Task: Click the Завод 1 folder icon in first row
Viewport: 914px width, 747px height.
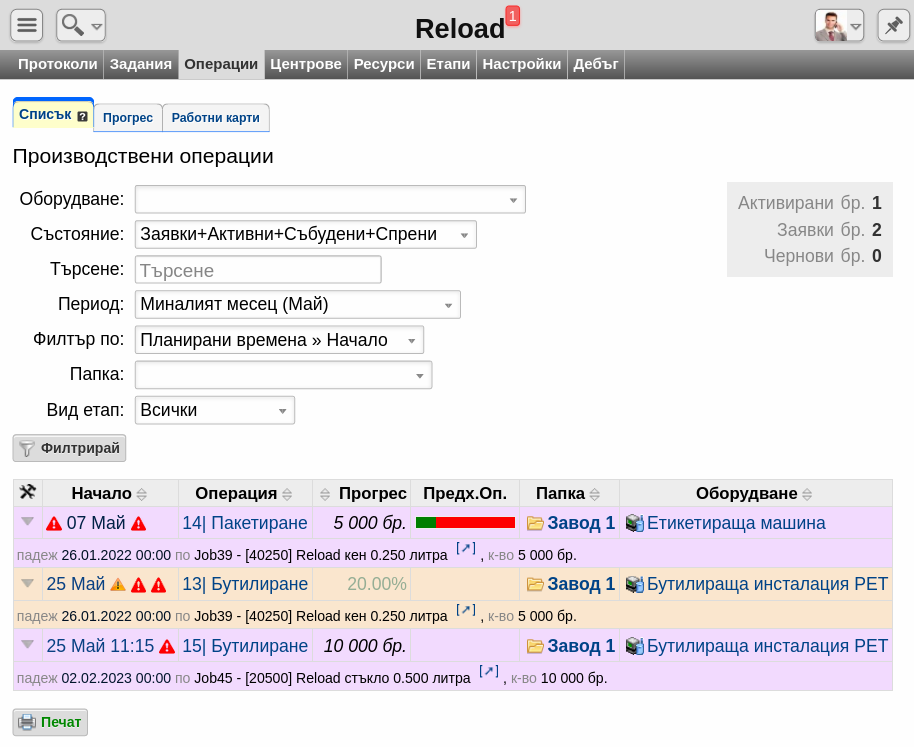Action: (535, 523)
